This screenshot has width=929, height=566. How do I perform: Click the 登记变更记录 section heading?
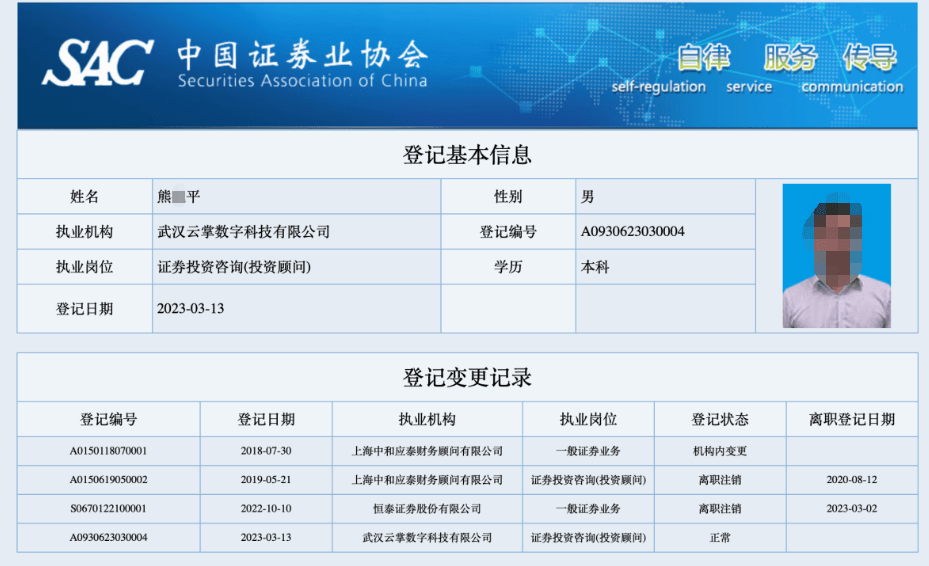(x=467, y=377)
